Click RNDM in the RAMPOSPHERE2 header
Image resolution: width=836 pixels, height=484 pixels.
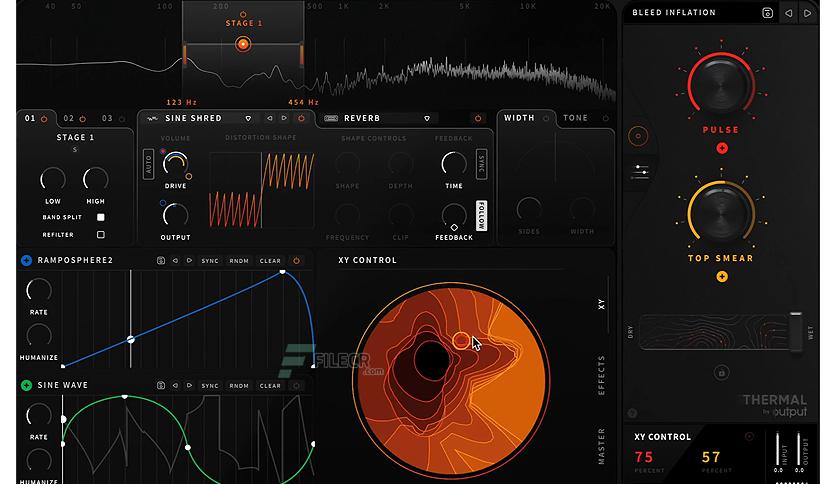click(239, 261)
